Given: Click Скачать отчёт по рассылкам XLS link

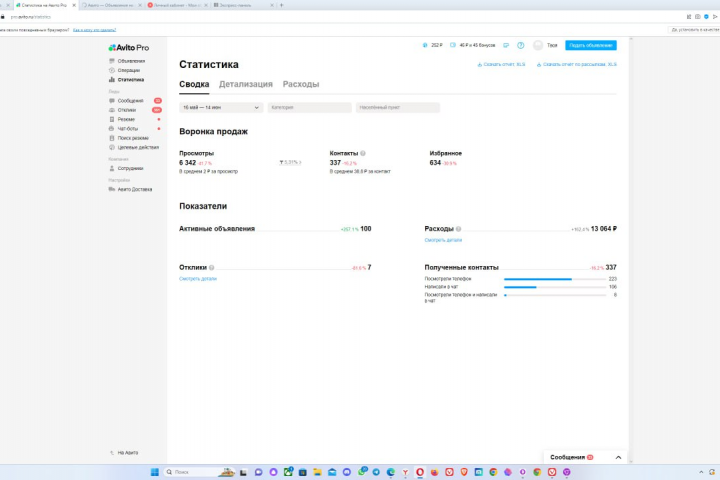Looking at the screenshot, I should click(577, 64).
